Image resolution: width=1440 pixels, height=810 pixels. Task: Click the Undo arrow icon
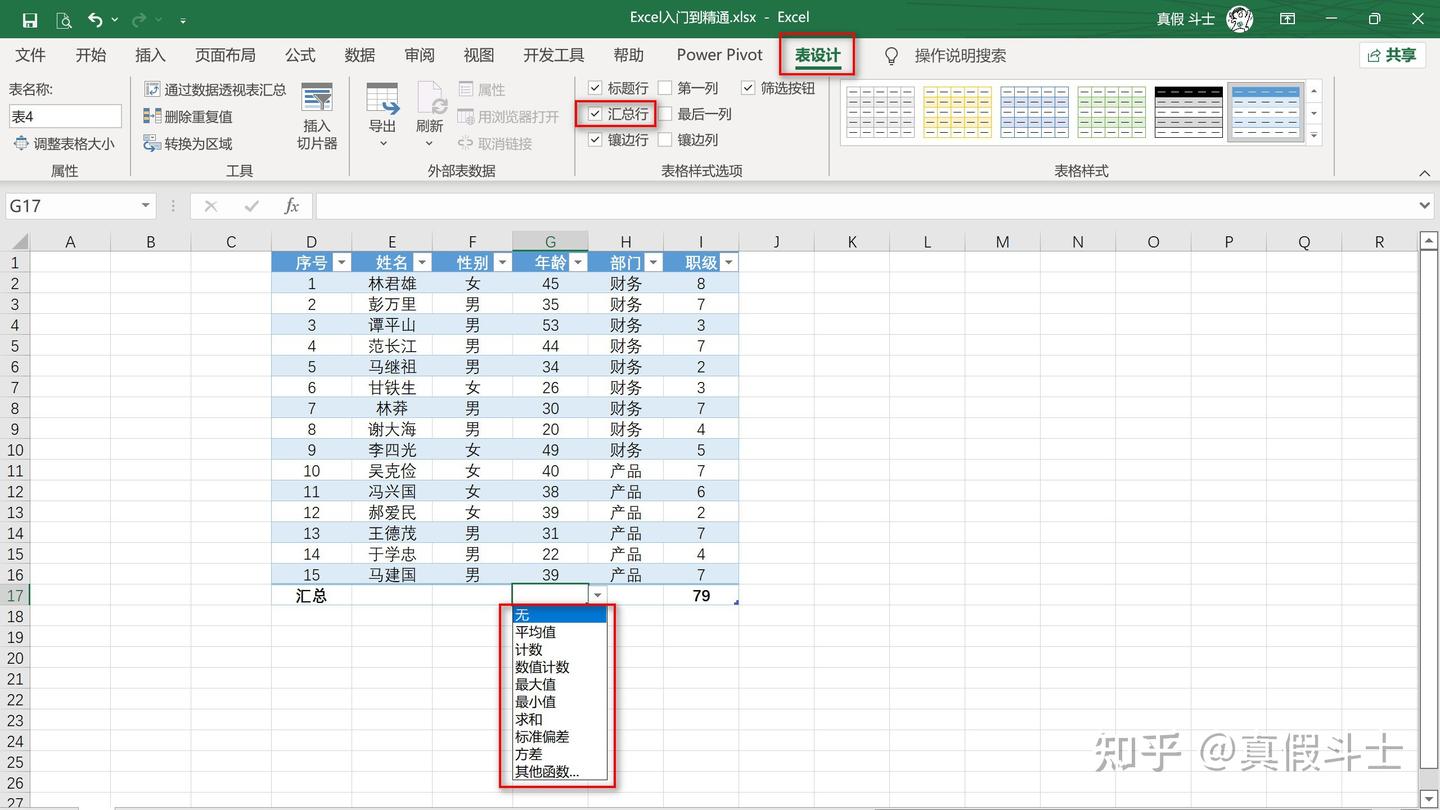coord(96,19)
